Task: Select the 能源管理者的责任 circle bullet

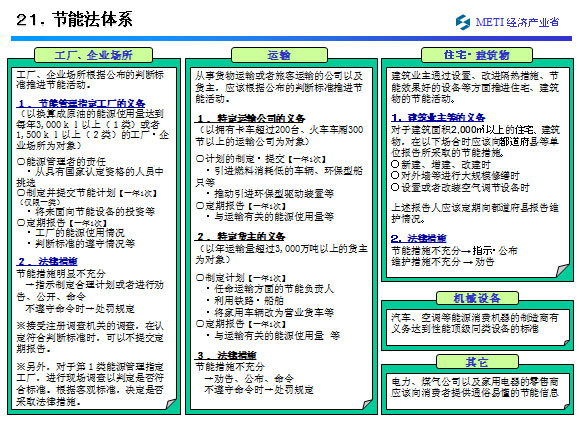Action: [x=21, y=162]
